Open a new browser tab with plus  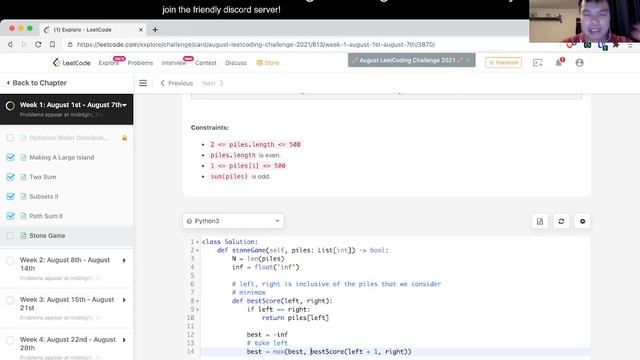[x=155, y=29]
